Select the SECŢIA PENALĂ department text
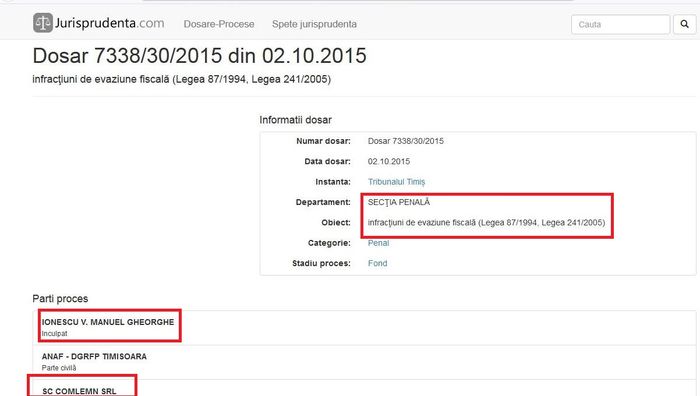This screenshot has width=700, height=396. [x=399, y=202]
